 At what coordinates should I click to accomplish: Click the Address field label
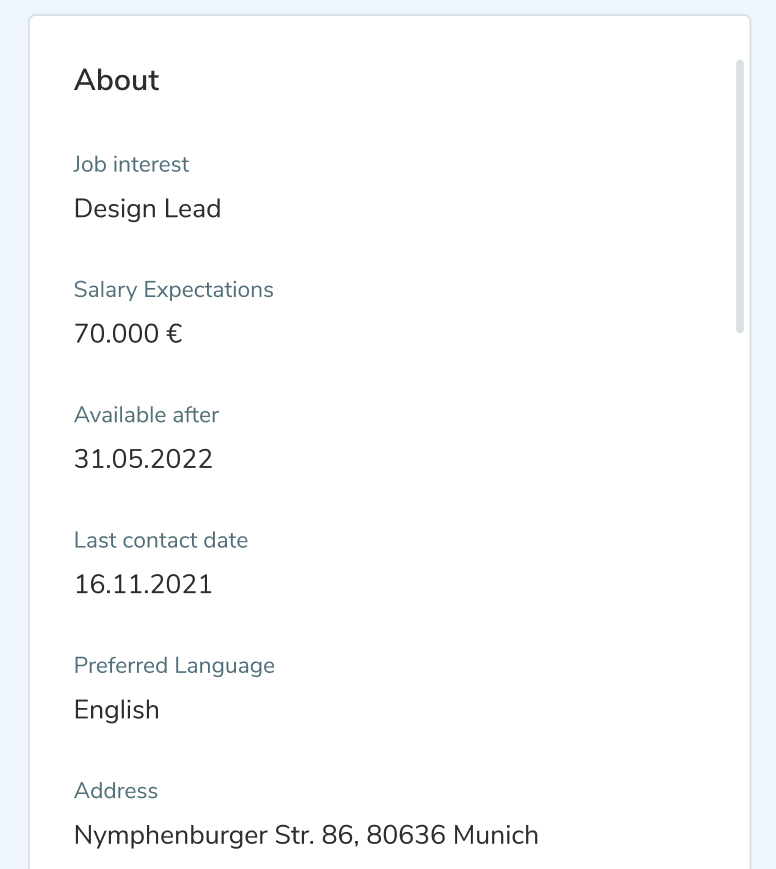pyautogui.click(x=116, y=791)
